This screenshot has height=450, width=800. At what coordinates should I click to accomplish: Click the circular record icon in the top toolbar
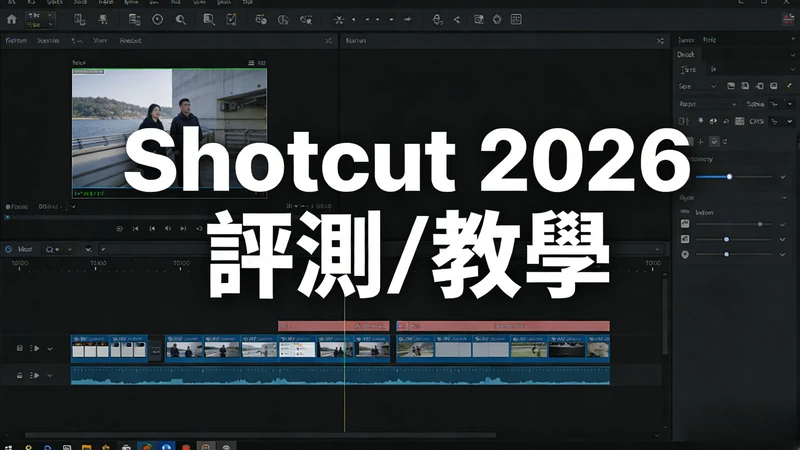pyautogui.click(x=158, y=19)
